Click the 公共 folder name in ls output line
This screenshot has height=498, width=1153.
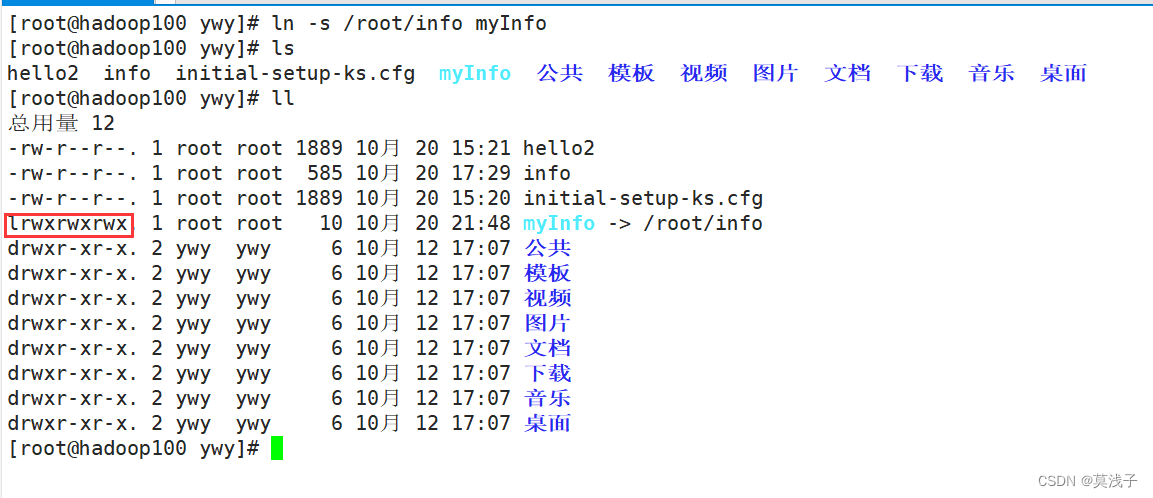point(560,73)
